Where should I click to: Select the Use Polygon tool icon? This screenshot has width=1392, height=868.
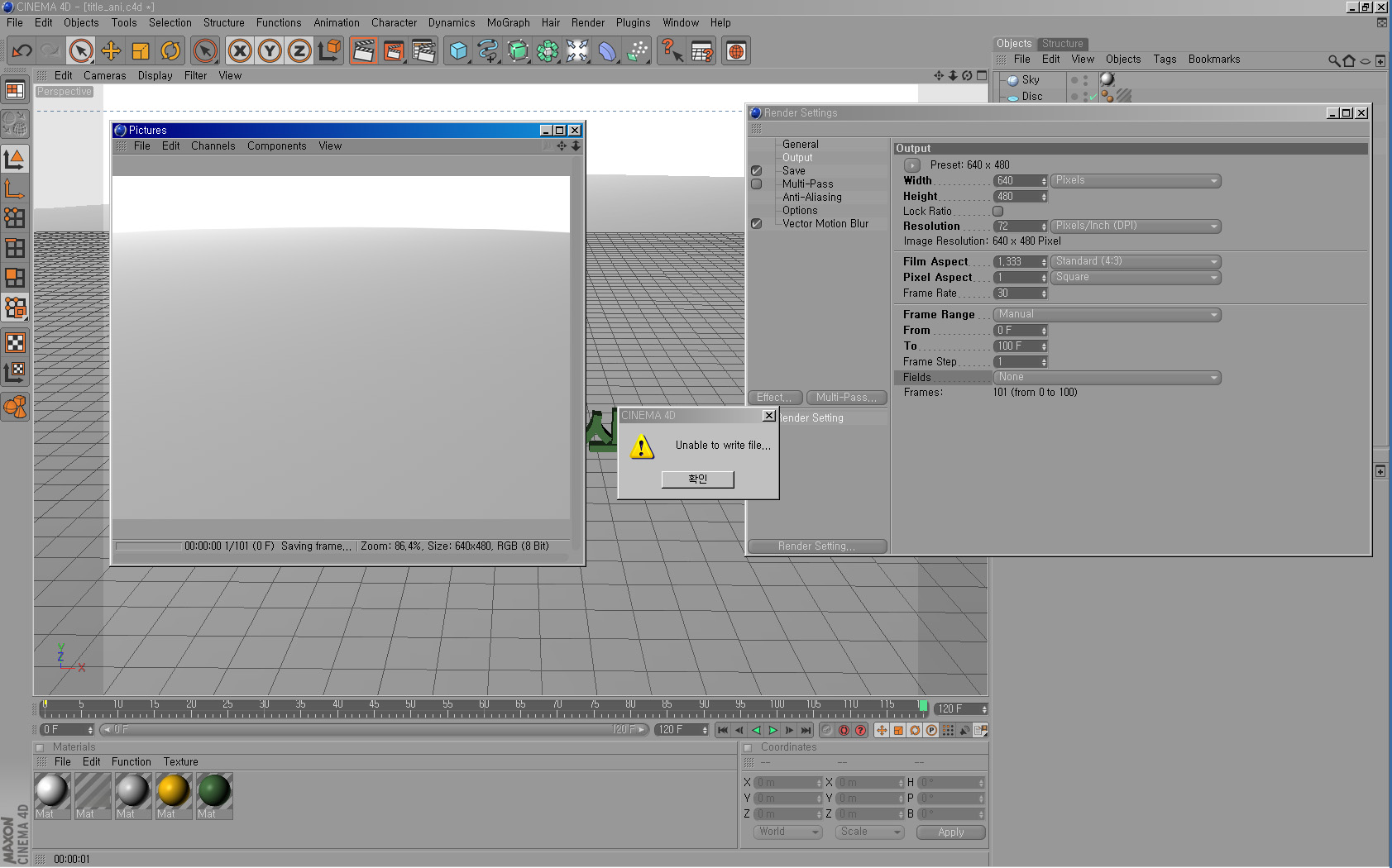tap(15, 278)
